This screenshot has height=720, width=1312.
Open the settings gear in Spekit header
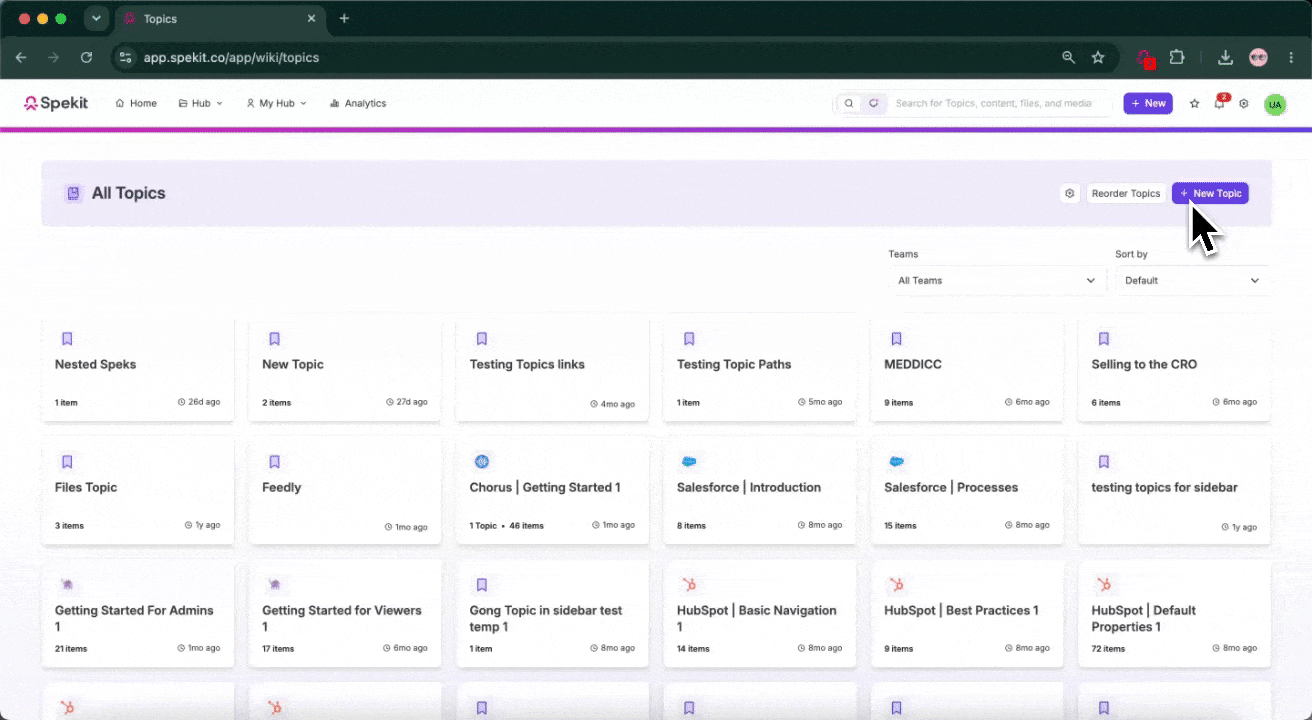click(1244, 103)
